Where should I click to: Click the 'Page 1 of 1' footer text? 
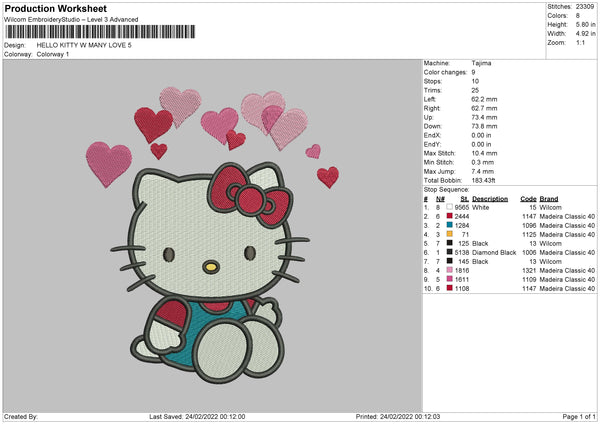579,417
